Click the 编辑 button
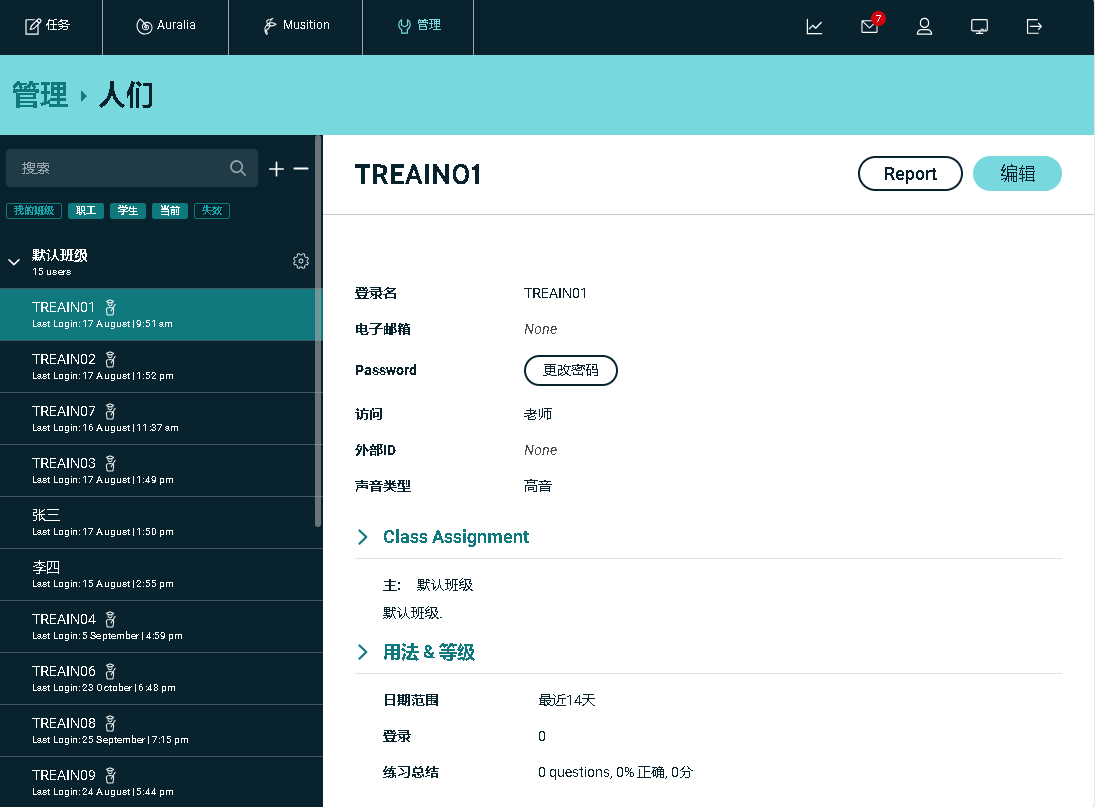Screen dimensions: 1095x807 (x=1017, y=174)
